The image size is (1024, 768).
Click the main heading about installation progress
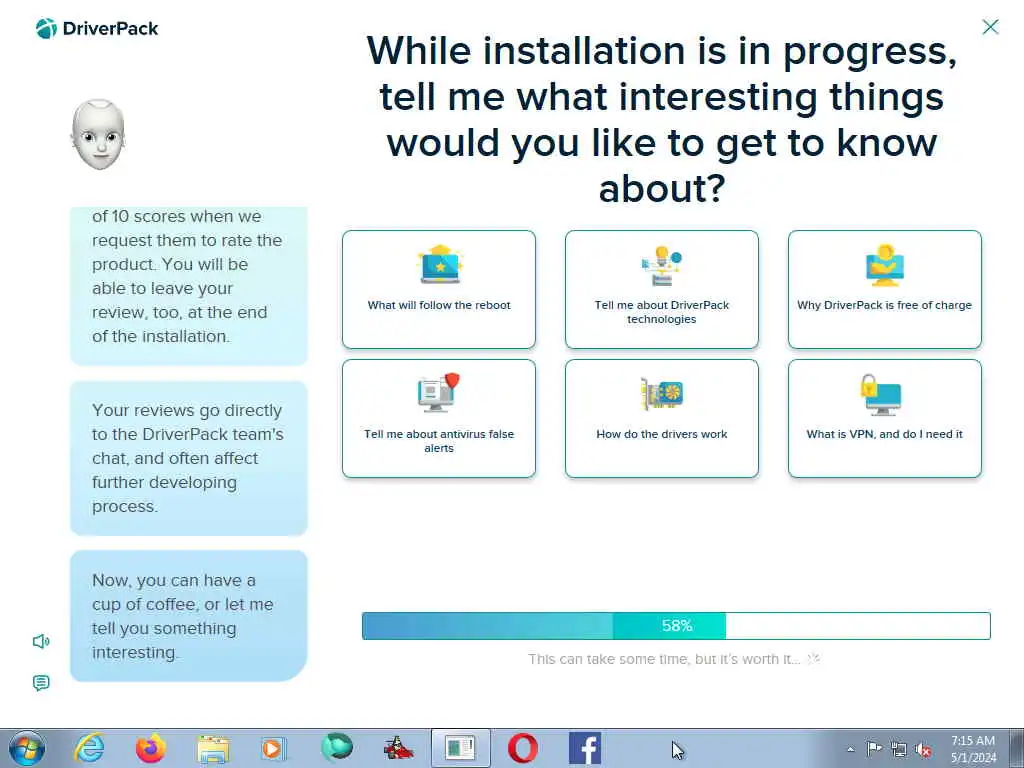[x=662, y=120]
